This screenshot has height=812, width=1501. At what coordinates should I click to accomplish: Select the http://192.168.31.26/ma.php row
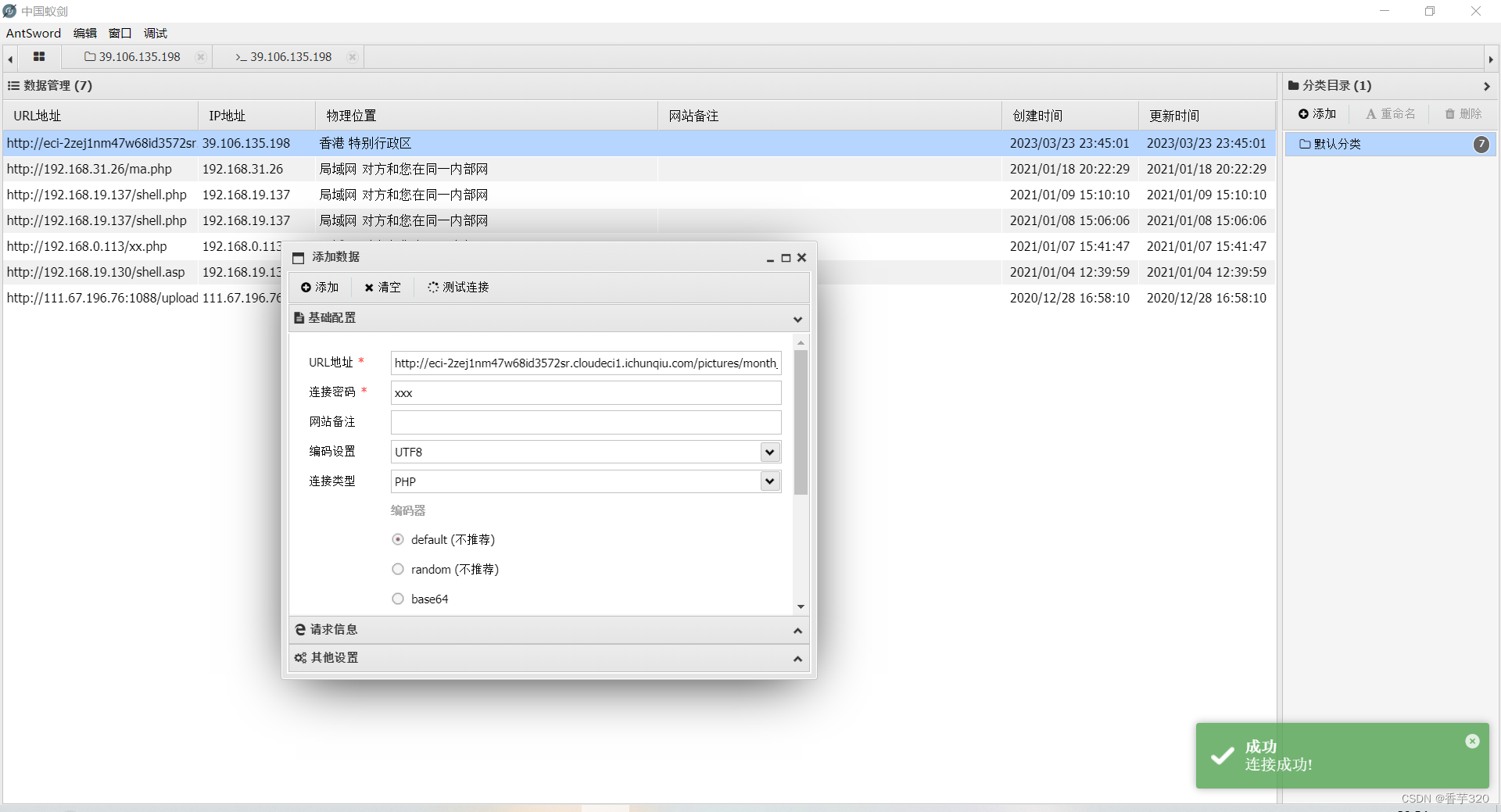point(639,169)
